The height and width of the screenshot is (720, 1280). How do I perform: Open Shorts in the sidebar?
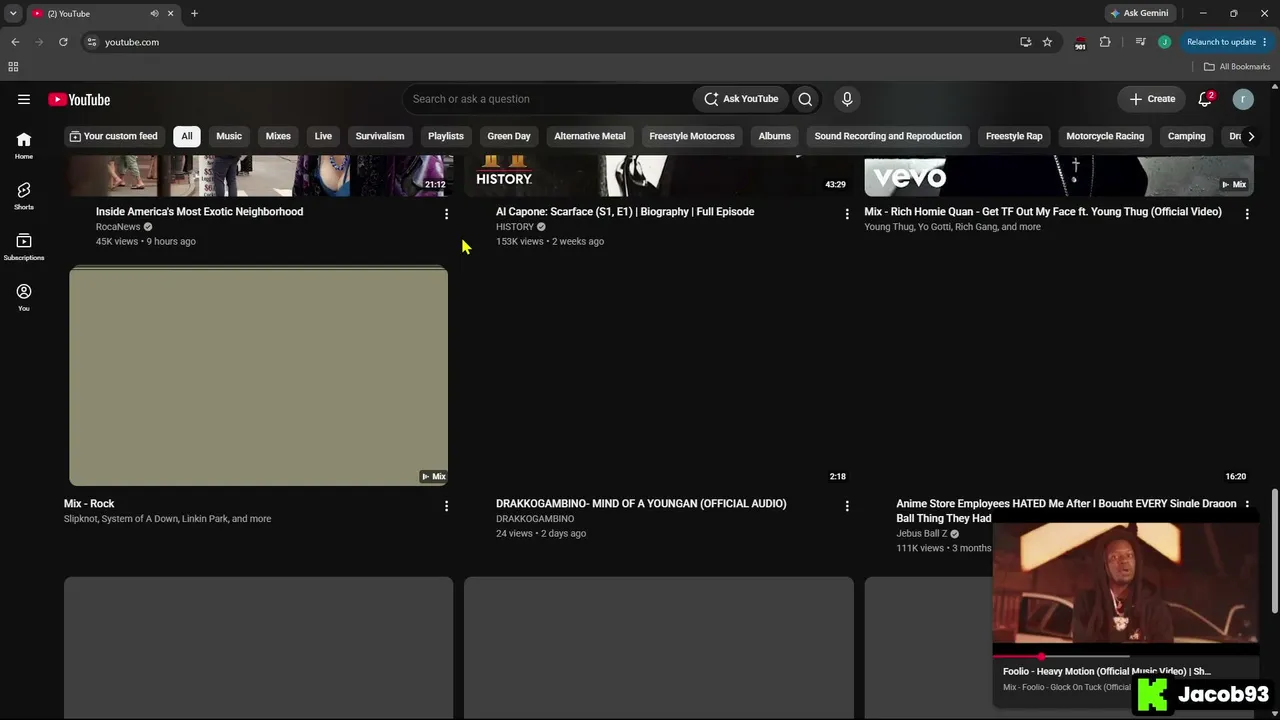coord(24,196)
